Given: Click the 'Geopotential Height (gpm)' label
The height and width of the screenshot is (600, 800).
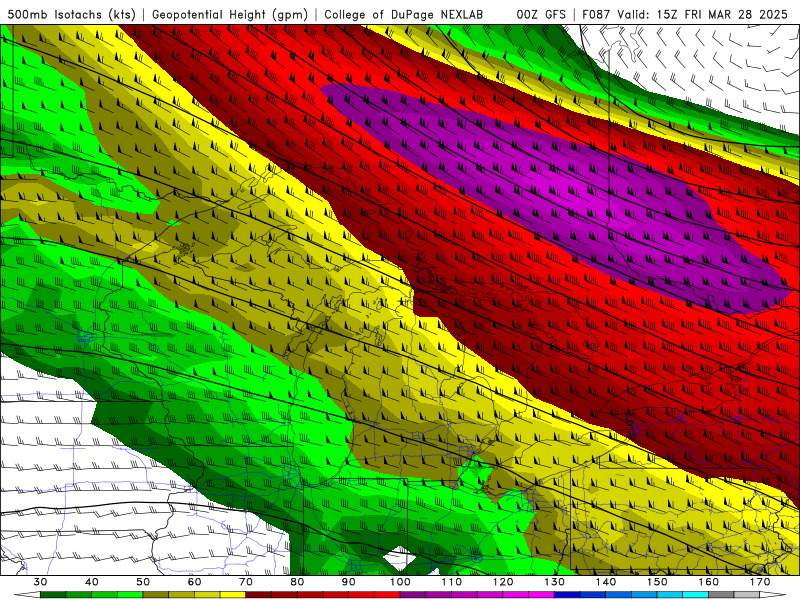Looking at the screenshot, I should 230,14.
